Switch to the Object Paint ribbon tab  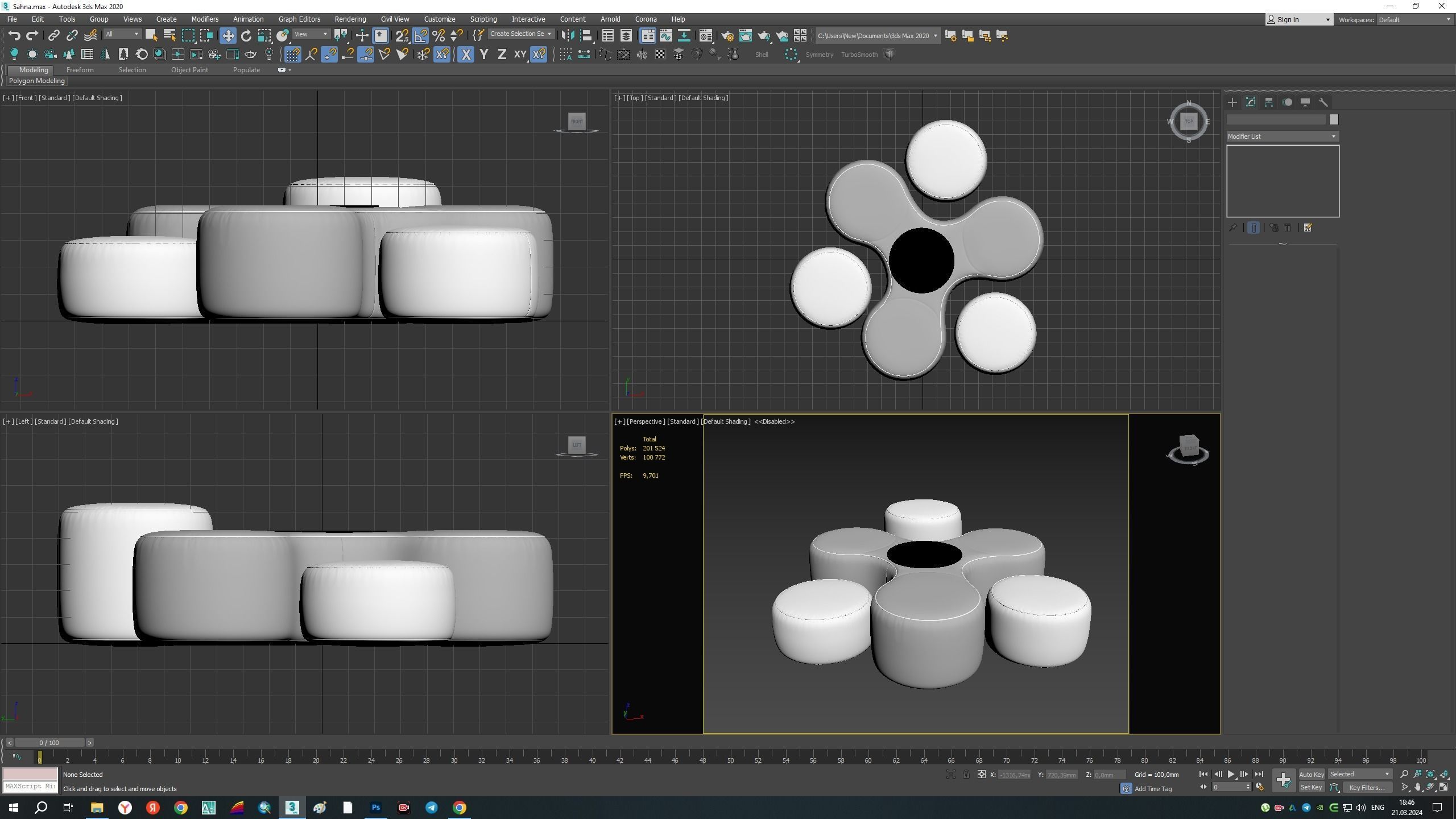tap(189, 70)
